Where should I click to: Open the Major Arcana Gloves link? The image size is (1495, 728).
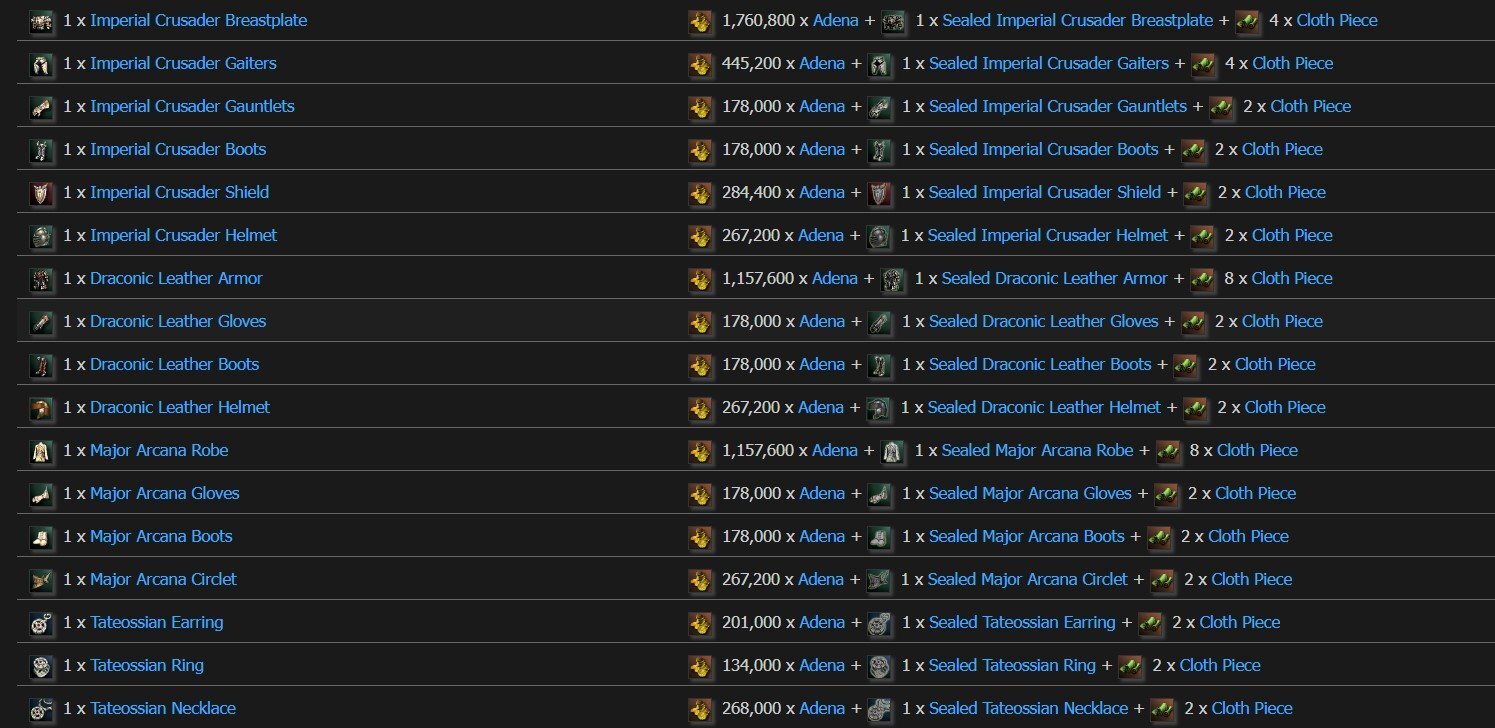[x=165, y=493]
